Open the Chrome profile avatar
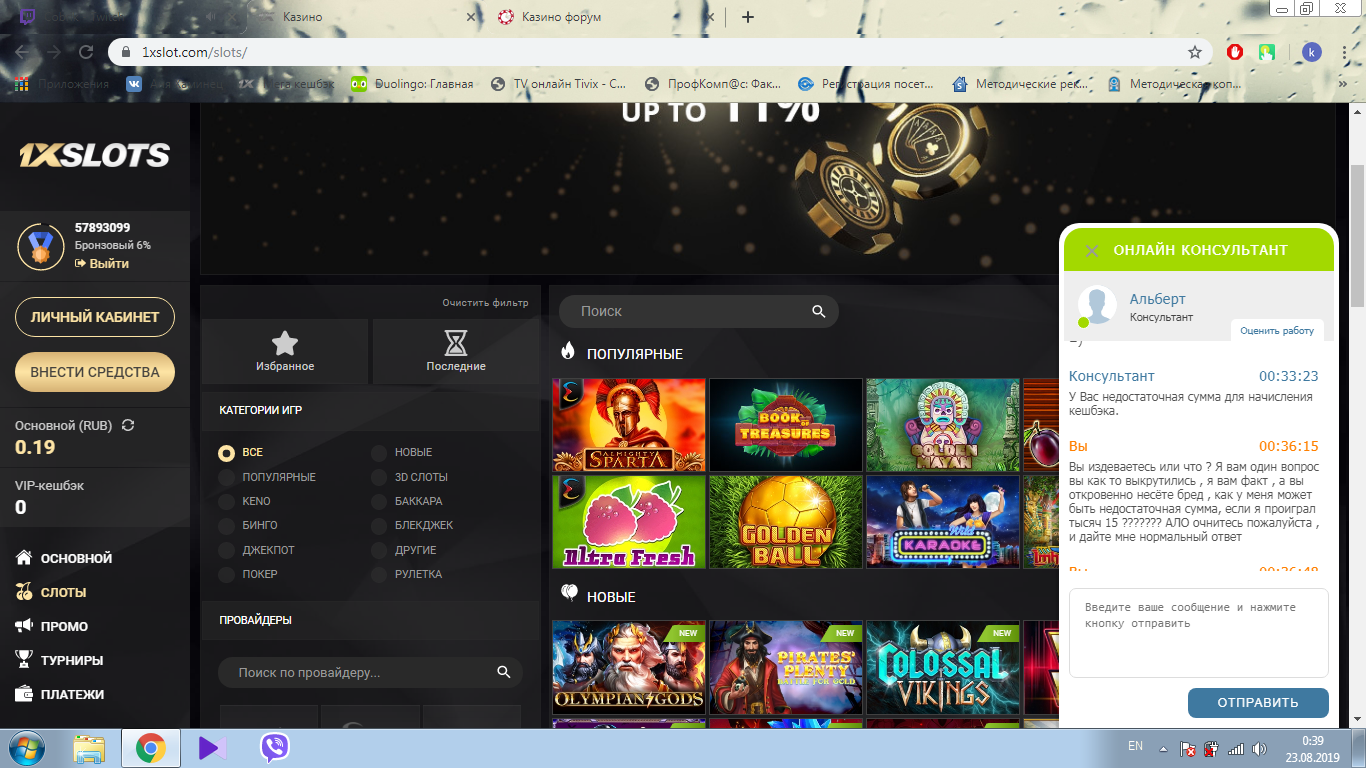1366x768 pixels. click(1312, 52)
